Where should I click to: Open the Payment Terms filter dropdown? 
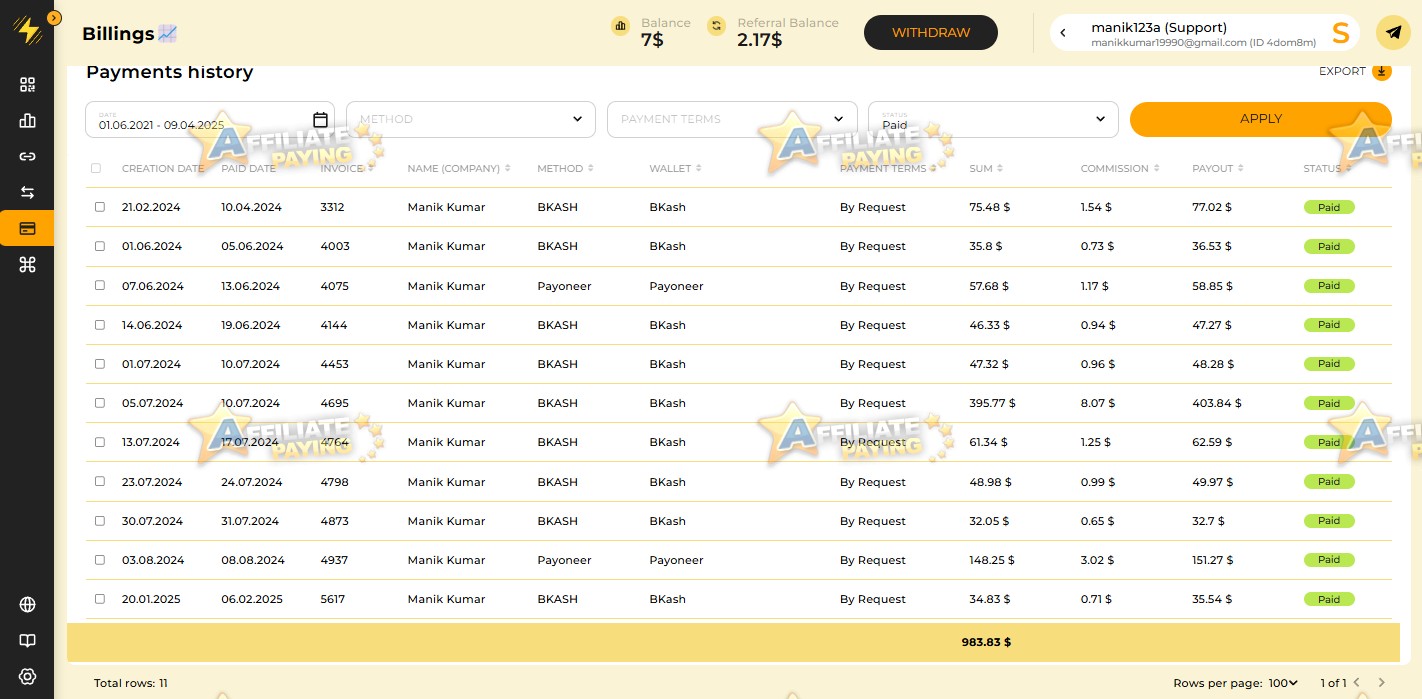(x=732, y=119)
